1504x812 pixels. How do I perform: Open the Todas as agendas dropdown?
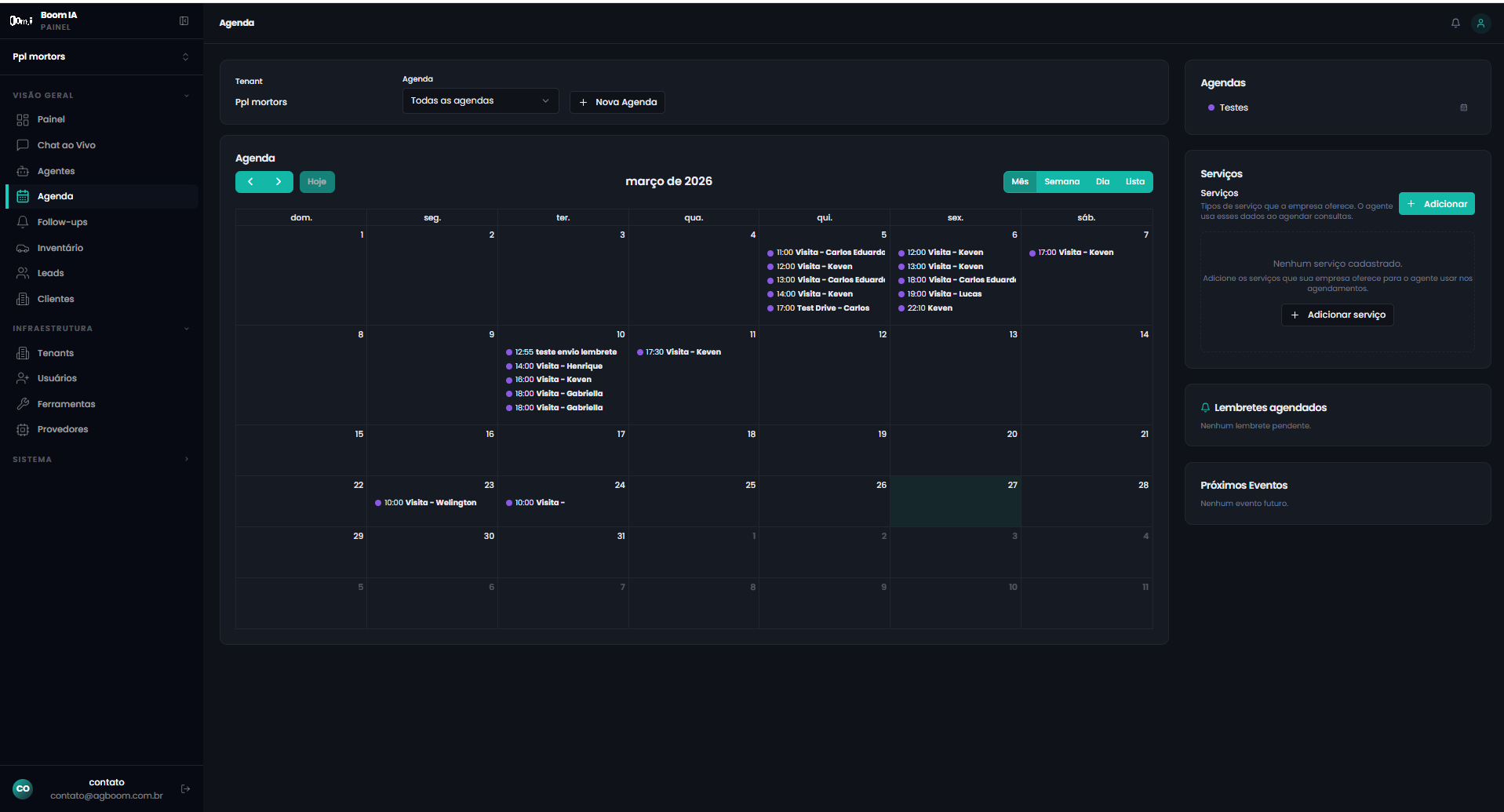(480, 101)
